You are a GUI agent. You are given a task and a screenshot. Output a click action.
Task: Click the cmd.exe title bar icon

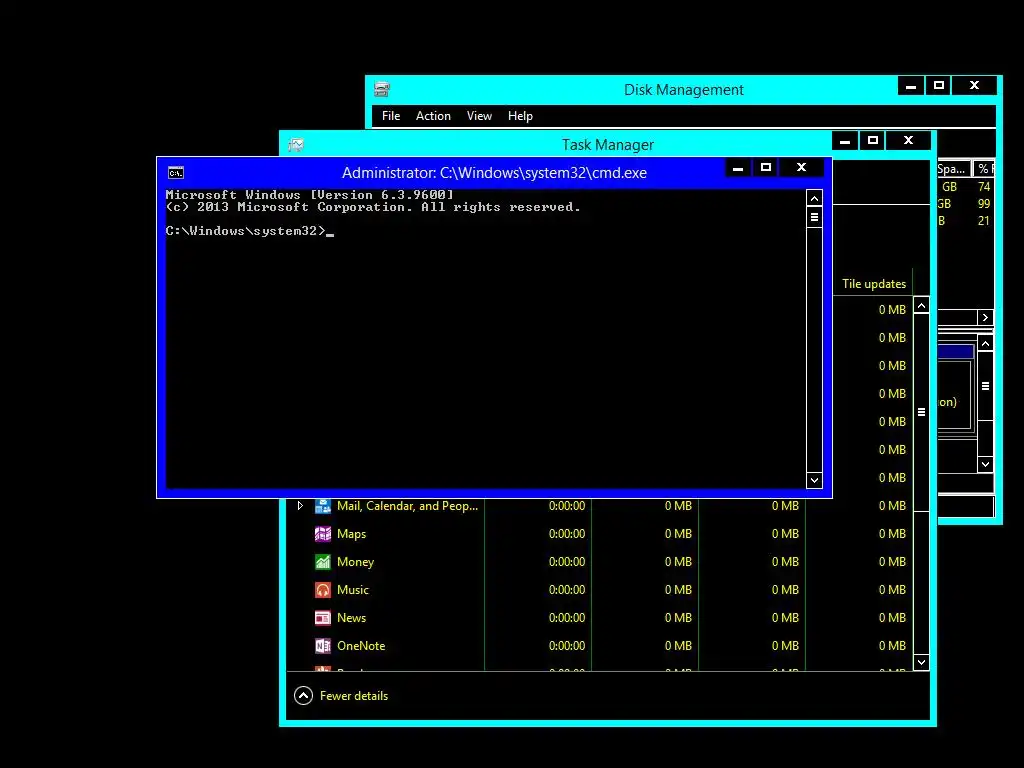click(176, 172)
